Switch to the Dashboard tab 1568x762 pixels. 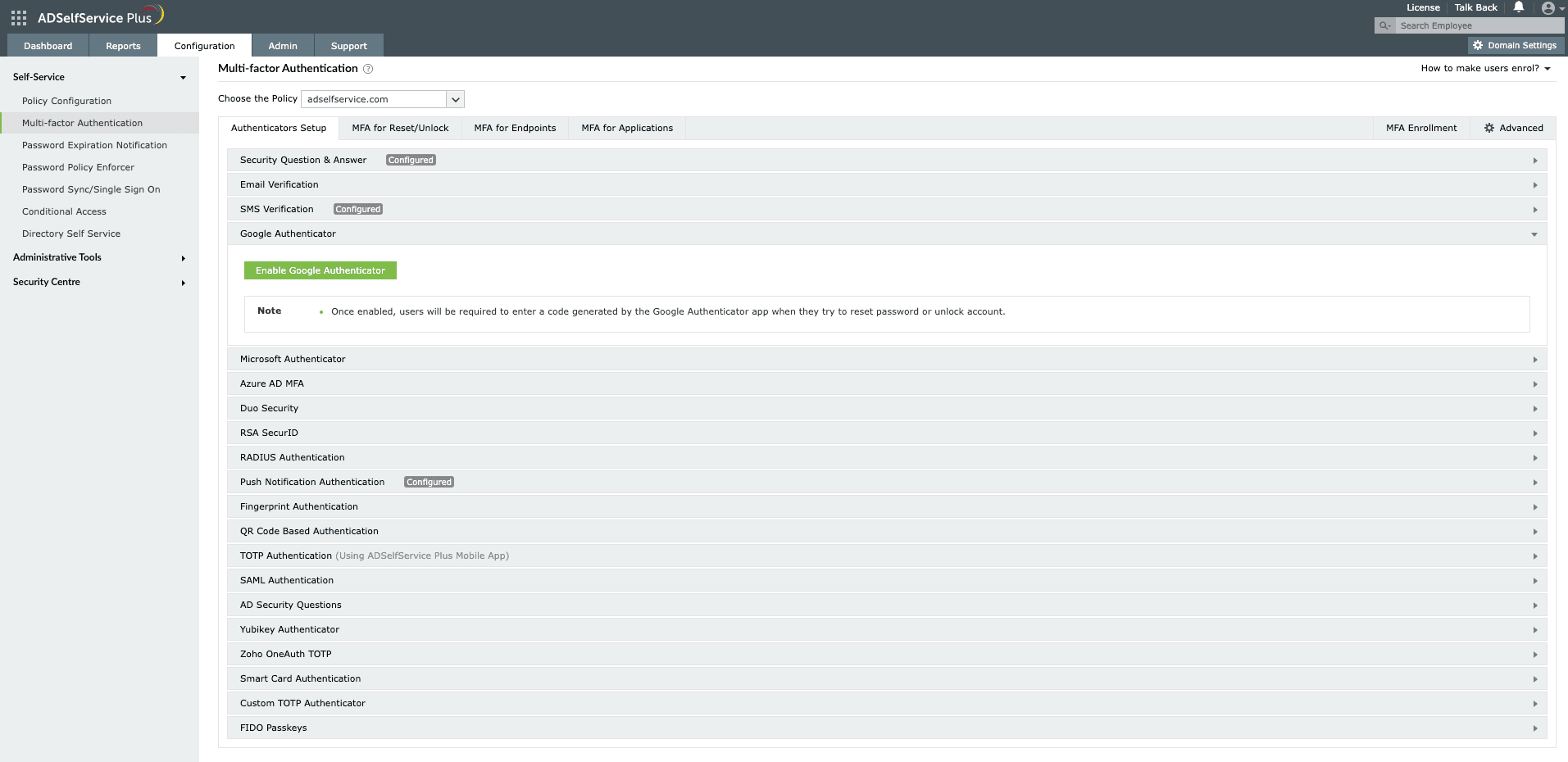48,46
